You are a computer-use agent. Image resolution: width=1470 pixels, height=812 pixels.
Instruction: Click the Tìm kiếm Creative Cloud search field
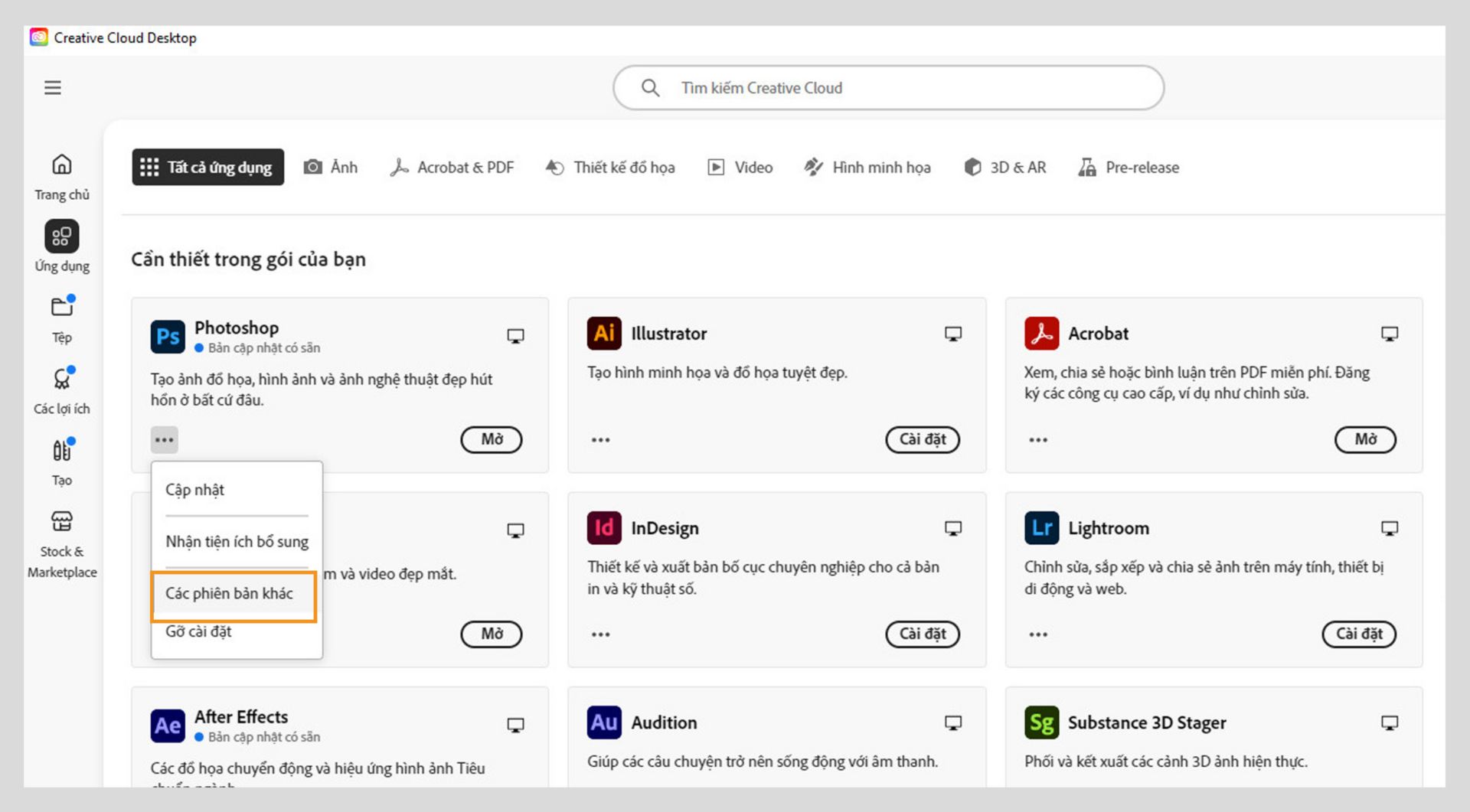[888, 88]
